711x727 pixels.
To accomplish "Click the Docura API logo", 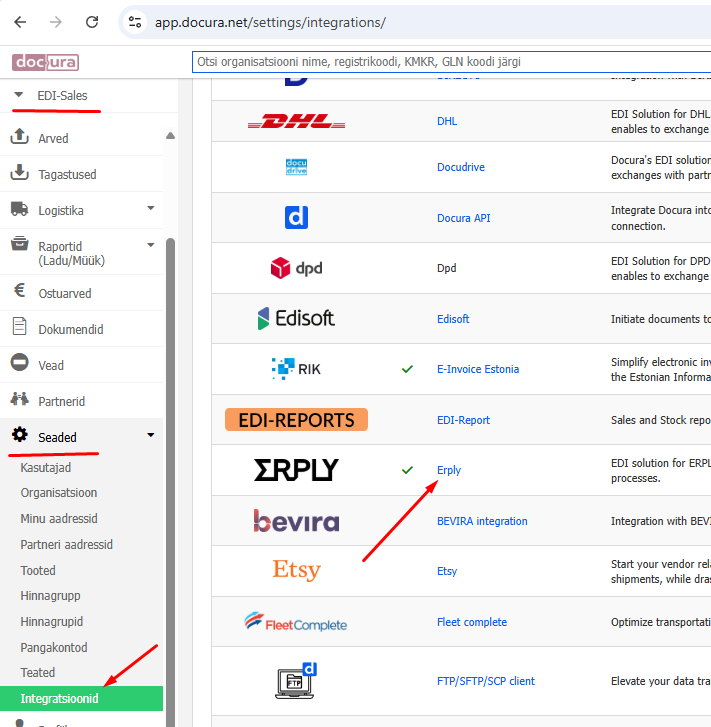I will coord(296,217).
